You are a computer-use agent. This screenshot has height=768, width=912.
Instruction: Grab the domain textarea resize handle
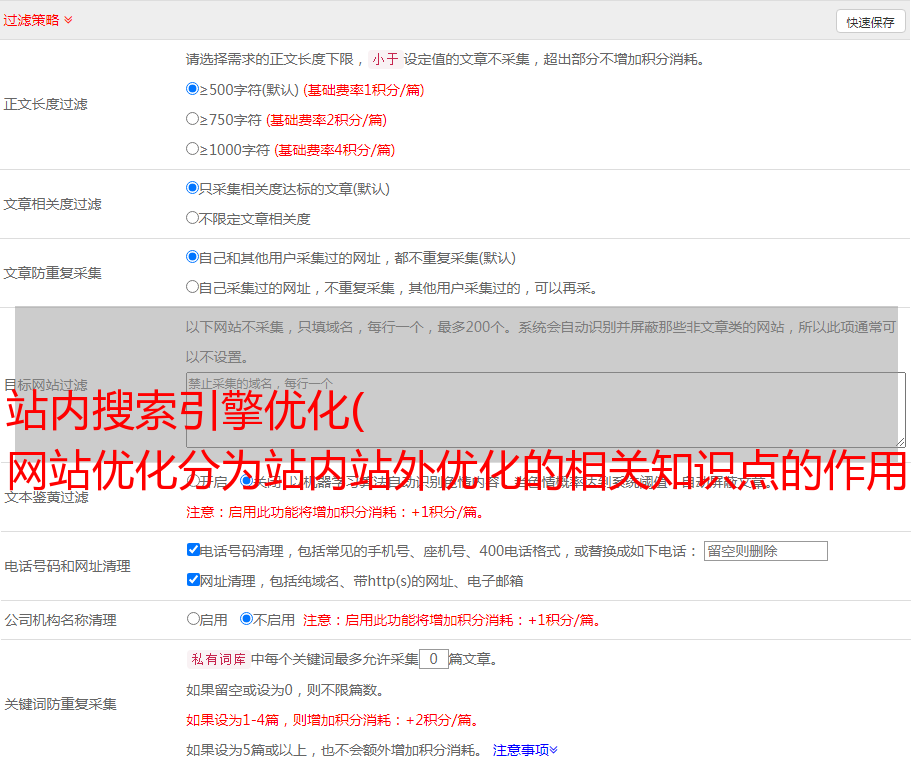pos(900,441)
